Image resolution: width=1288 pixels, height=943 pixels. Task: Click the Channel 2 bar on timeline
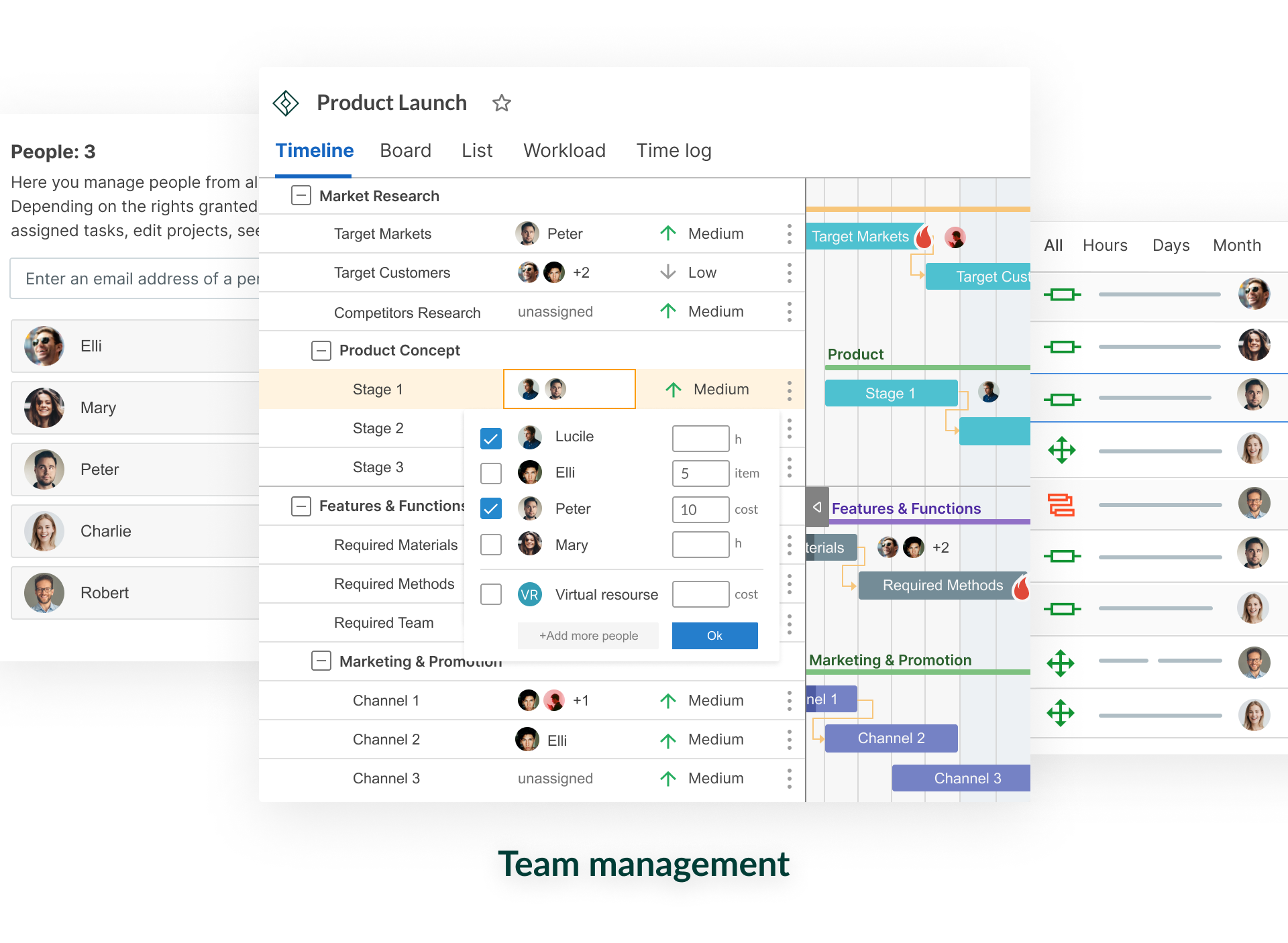(891, 738)
